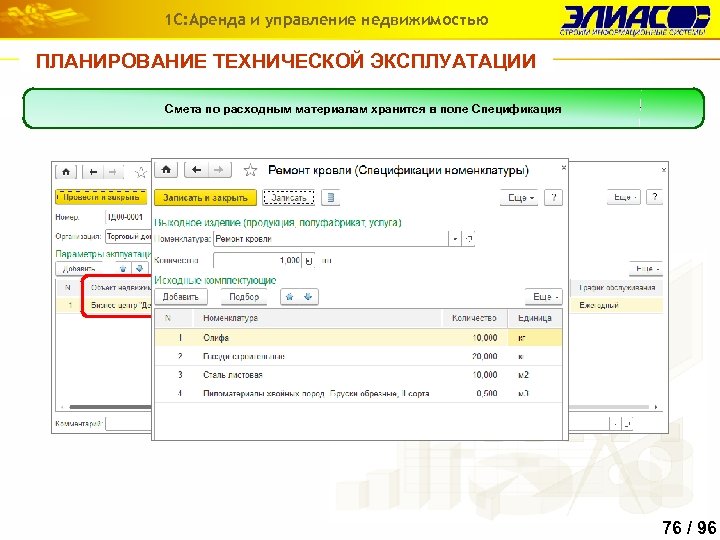The width and height of the screenshot is (720, 540).
Task: Click back arrow in the background document window
Action: [93, 172]
